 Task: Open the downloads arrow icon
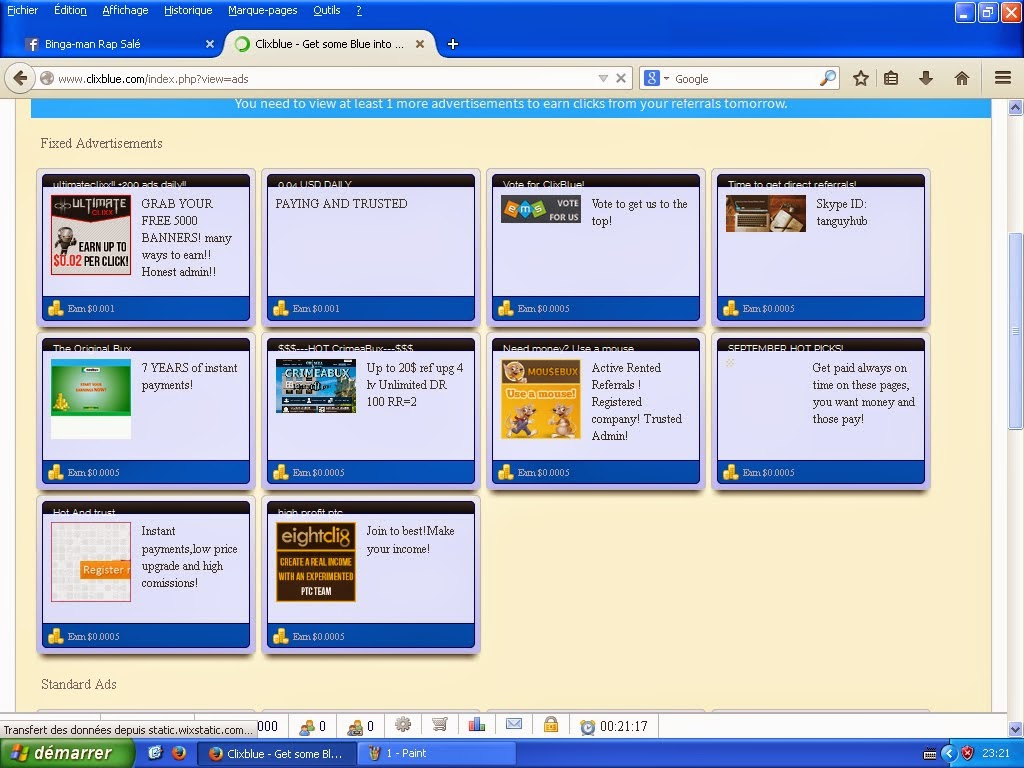[925, 79]
